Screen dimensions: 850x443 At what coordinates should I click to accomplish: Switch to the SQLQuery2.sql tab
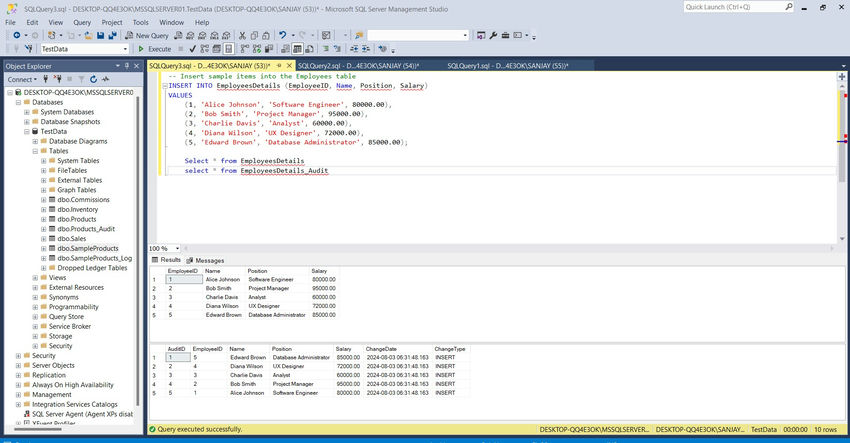point(357,65)
